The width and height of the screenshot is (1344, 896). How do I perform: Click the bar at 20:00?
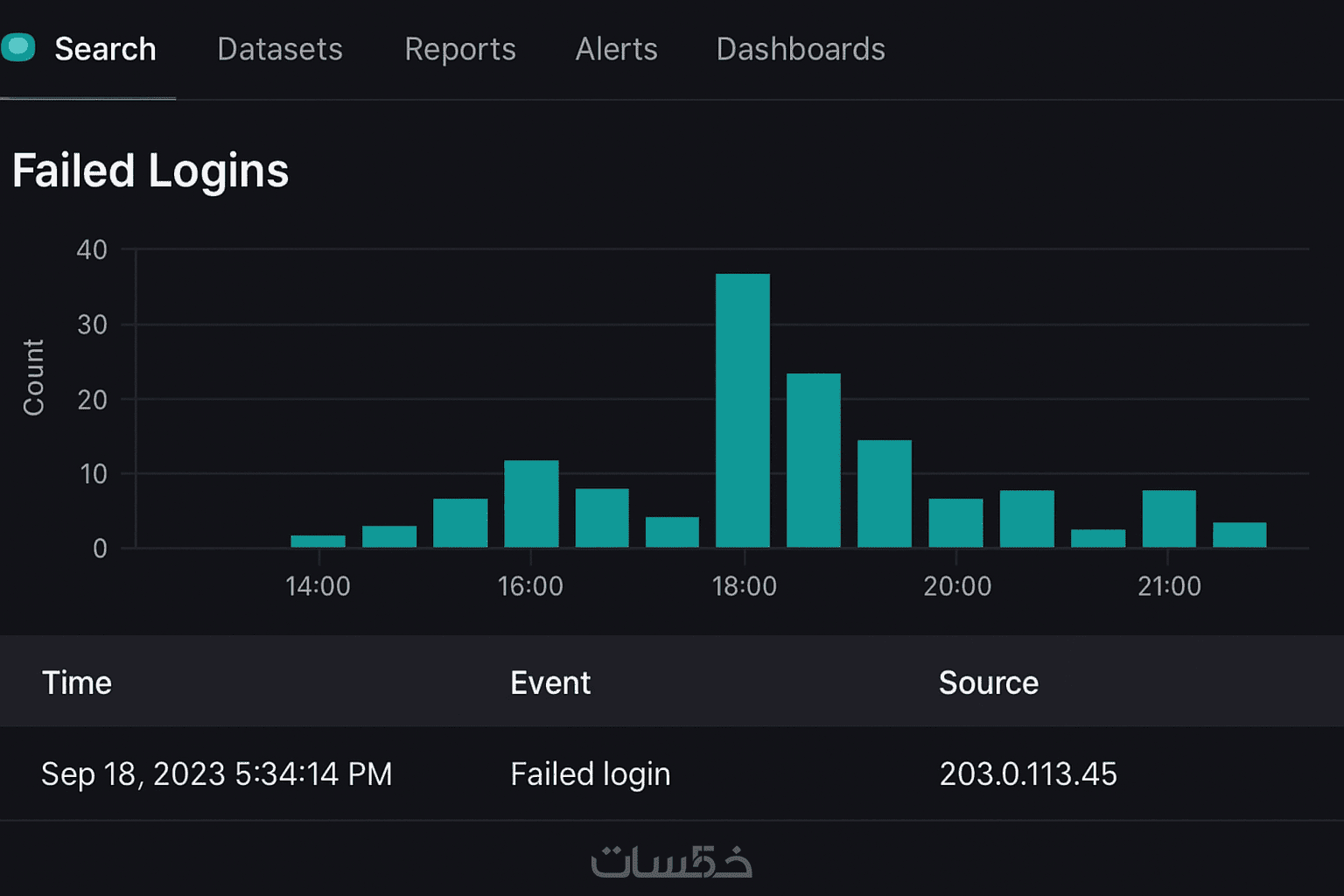(x=955, y=522)
